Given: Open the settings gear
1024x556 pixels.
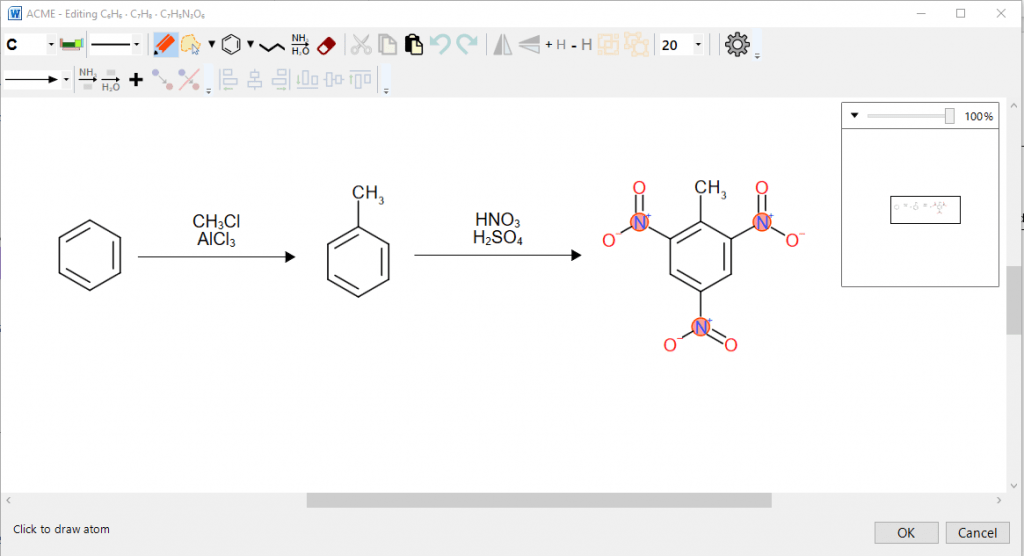Looking at the screenshot, I should [737, 45].
